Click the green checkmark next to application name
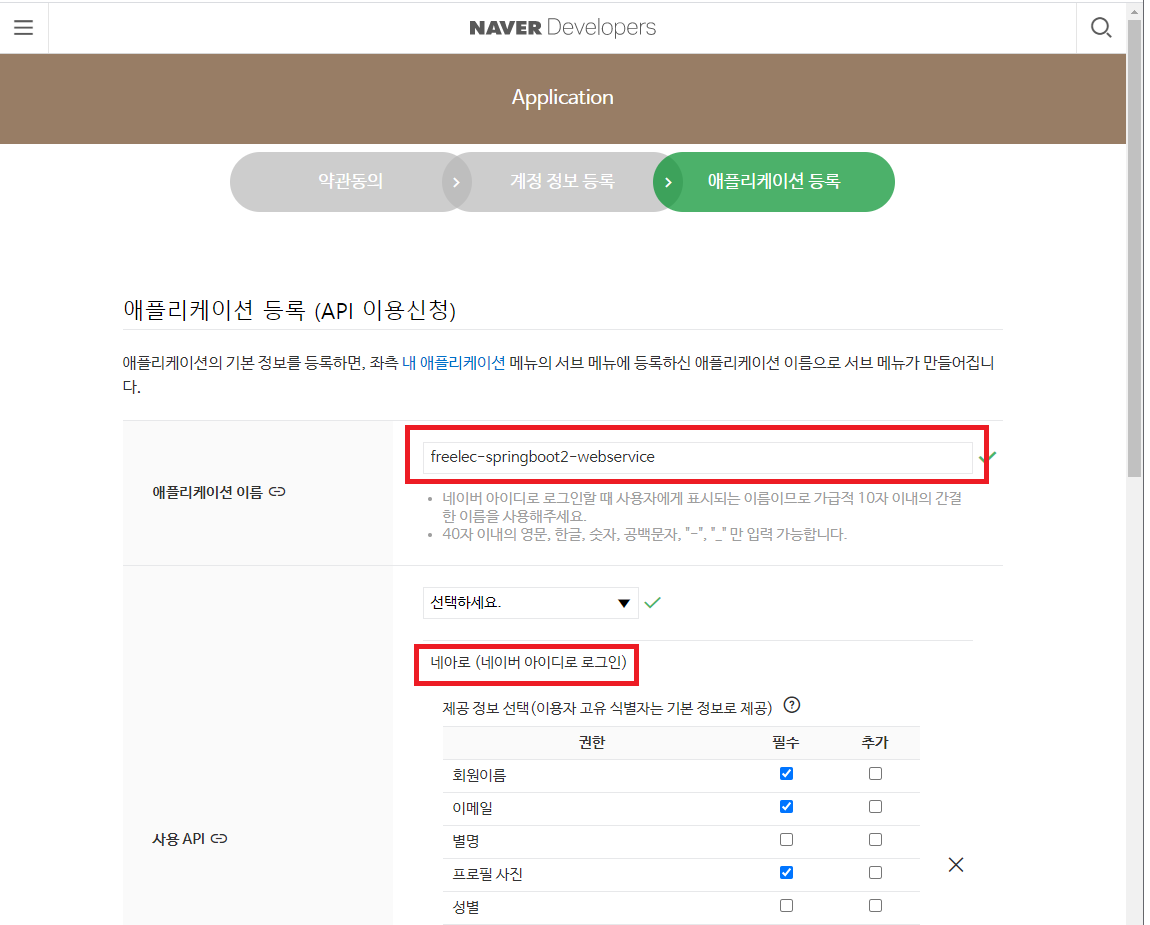The width and height of the screenshot is (1150, 925). click(x=988, y=456)
